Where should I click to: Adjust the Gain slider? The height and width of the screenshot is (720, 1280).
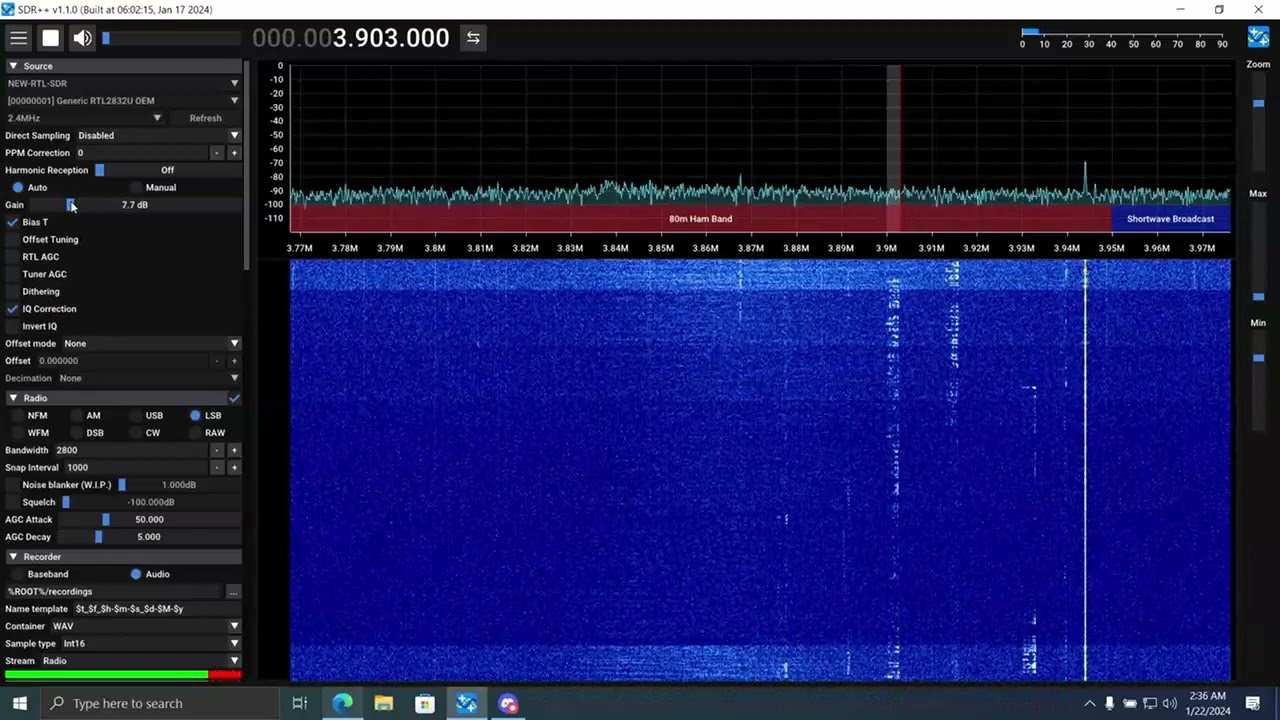click(x=134, y=205)
